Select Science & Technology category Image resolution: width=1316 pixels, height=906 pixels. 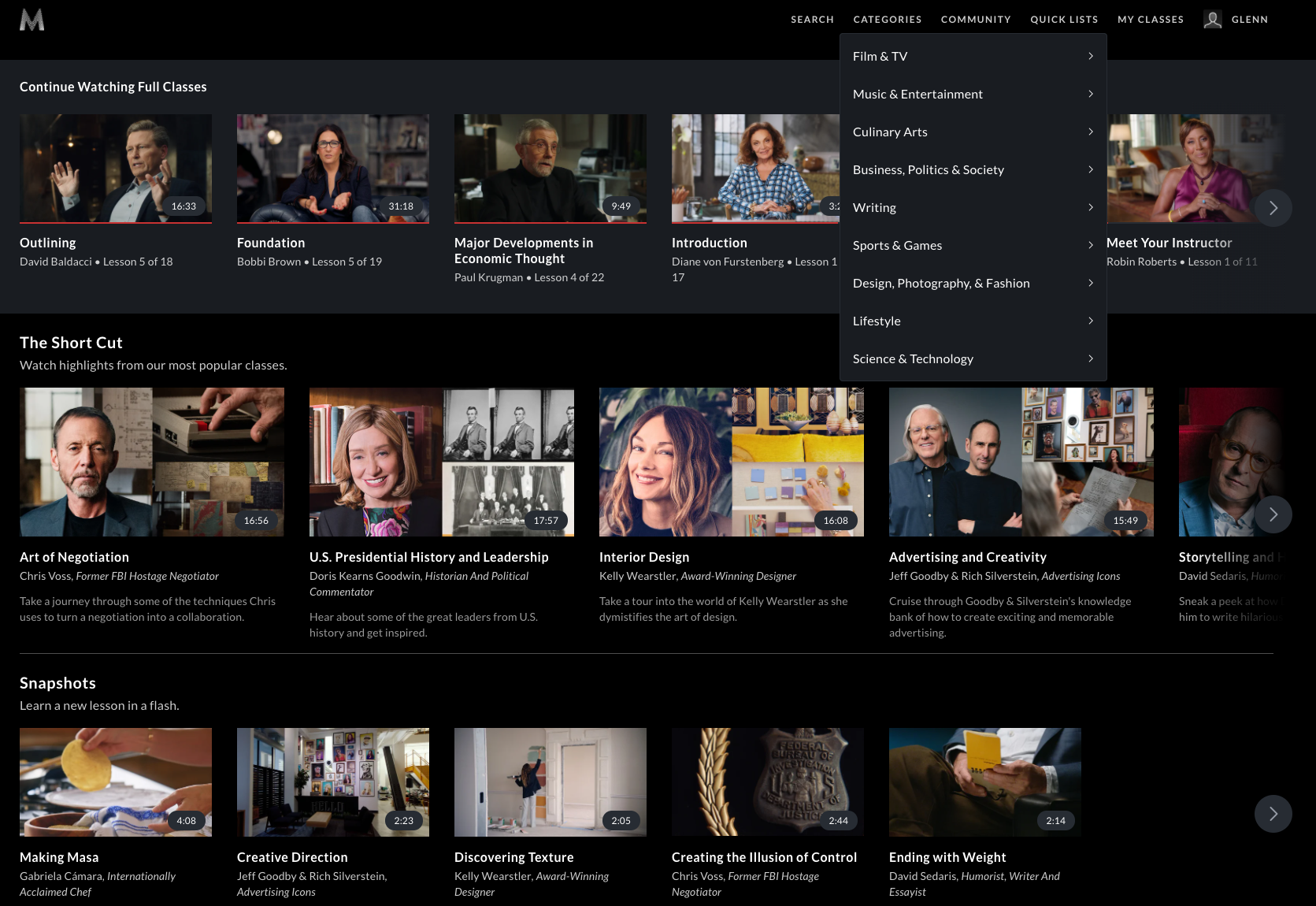point(973,358)
